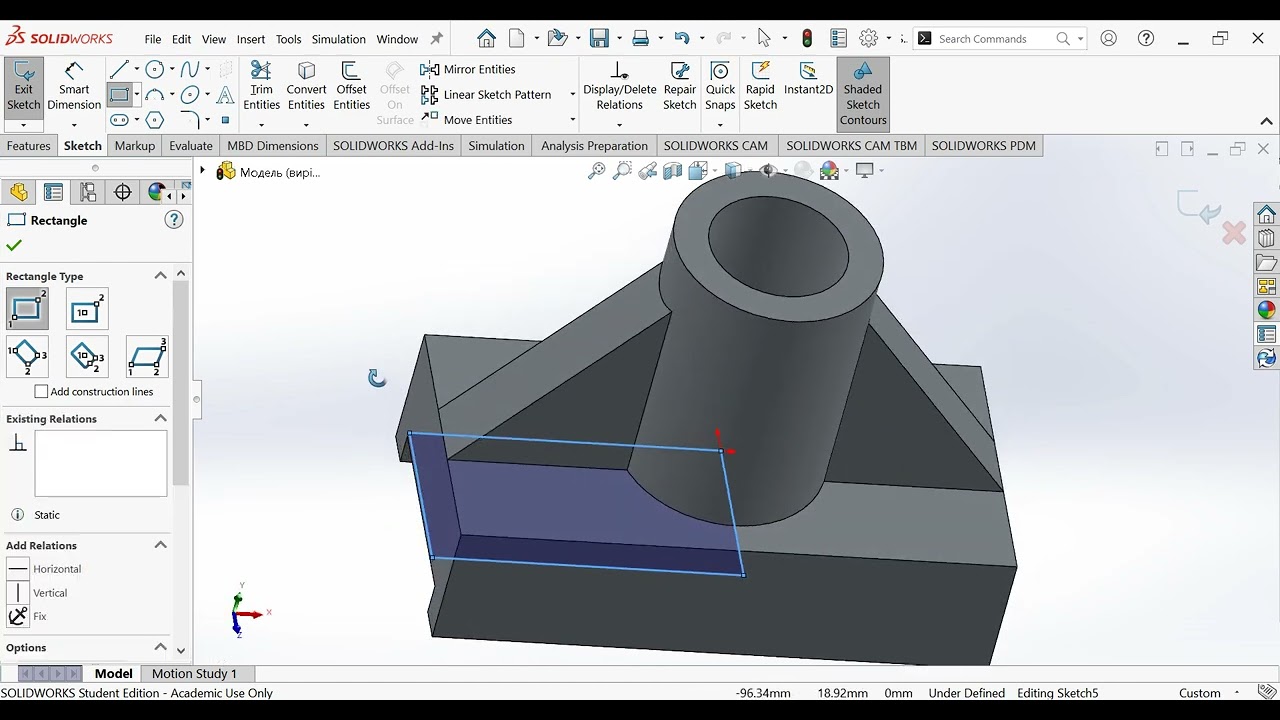Open the Motion Study 1 tab
The height and width of the screenshot is (720, 1280).
(x=194, y=674)
